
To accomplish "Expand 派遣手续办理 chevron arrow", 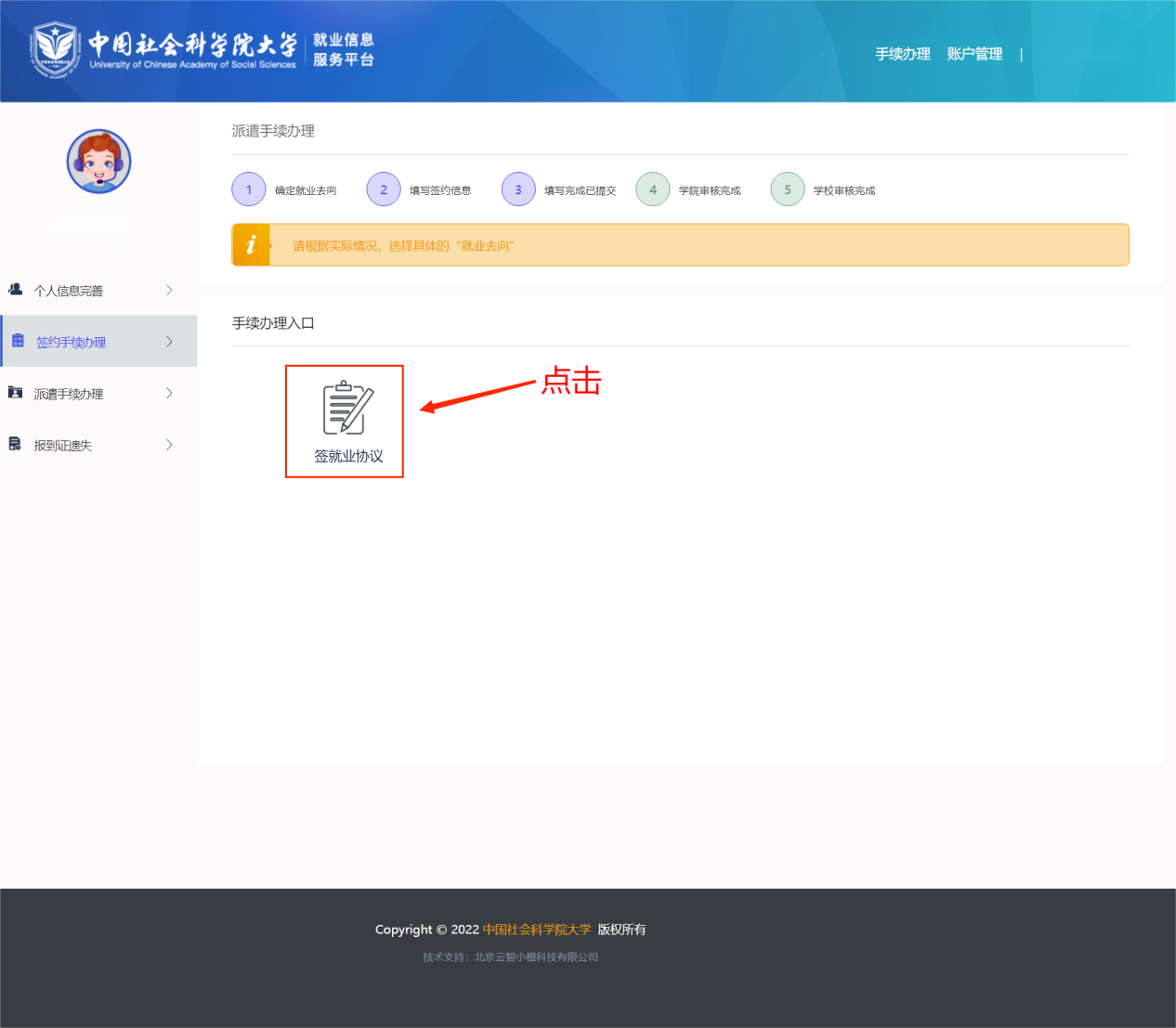I will 169,394.
